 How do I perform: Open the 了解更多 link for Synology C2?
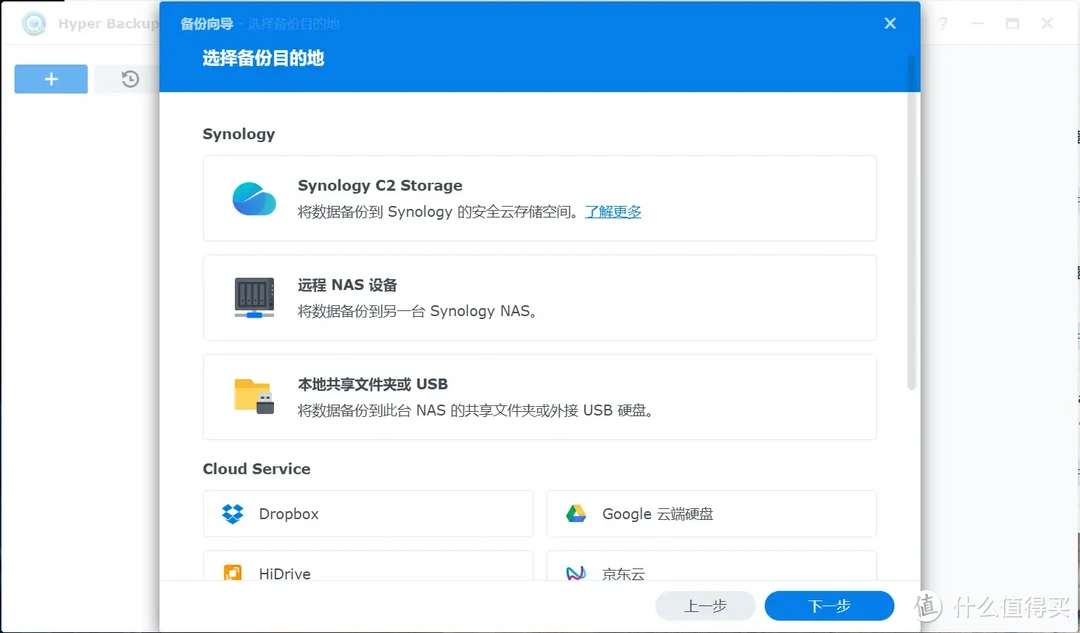613,211
